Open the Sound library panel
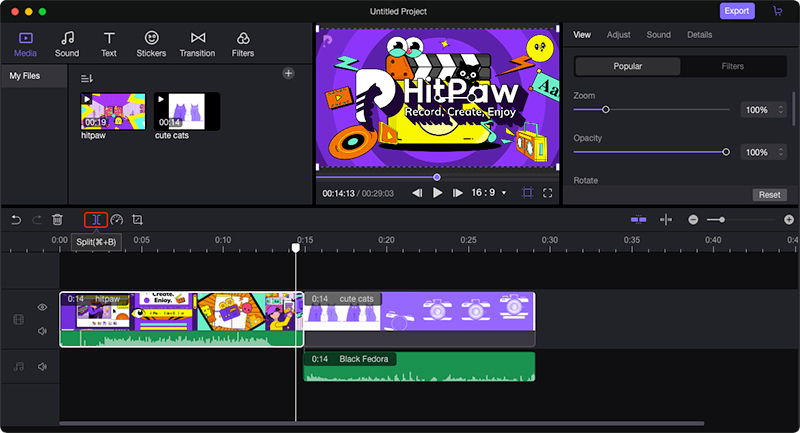 (x=67, y=44)
